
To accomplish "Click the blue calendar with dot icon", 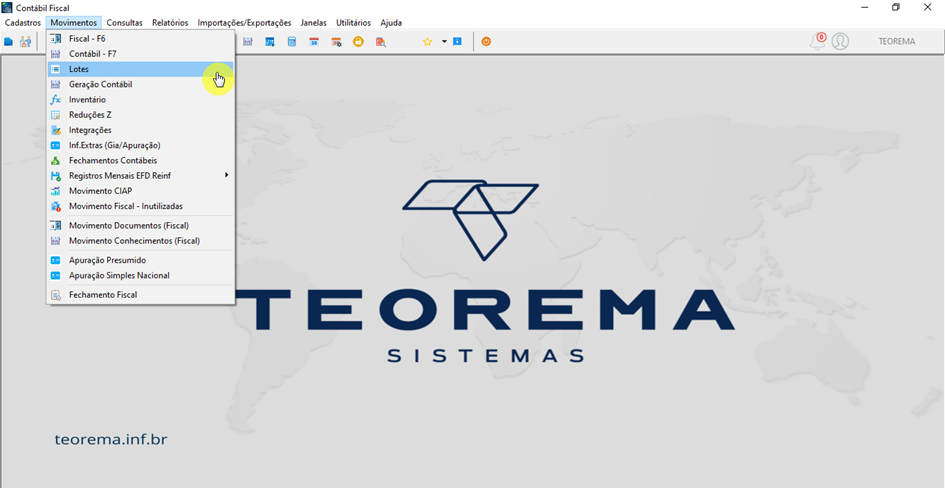I will click(x=270, y=42).
